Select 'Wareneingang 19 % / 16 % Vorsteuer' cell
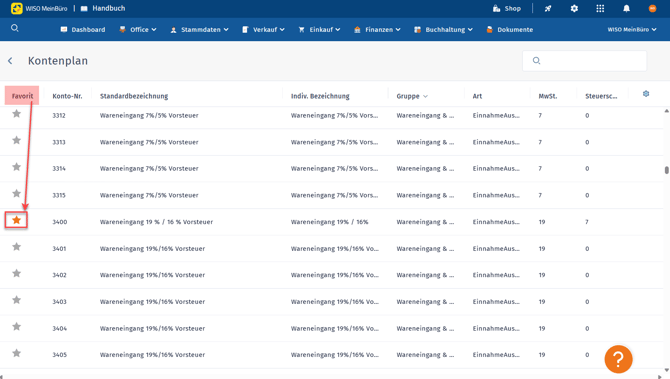670x379 pixels. tap(156, 222)
